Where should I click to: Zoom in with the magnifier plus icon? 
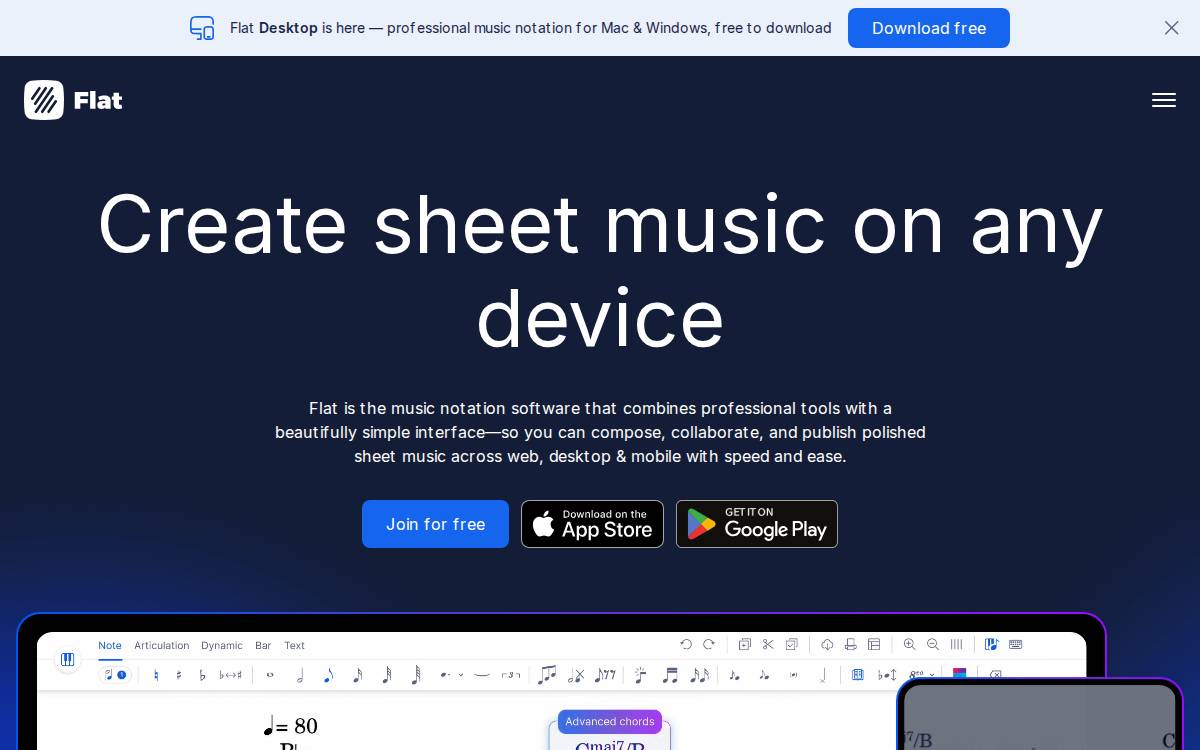pos(909,645)
